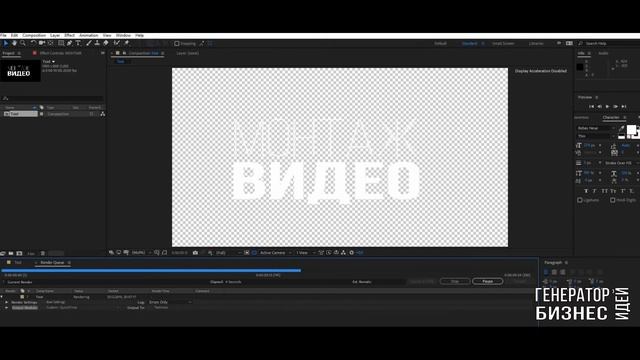The width and height of the screenshot is (640, 360).
Task: Click the black color sample in Info panel
Action: tap(580, 67)
